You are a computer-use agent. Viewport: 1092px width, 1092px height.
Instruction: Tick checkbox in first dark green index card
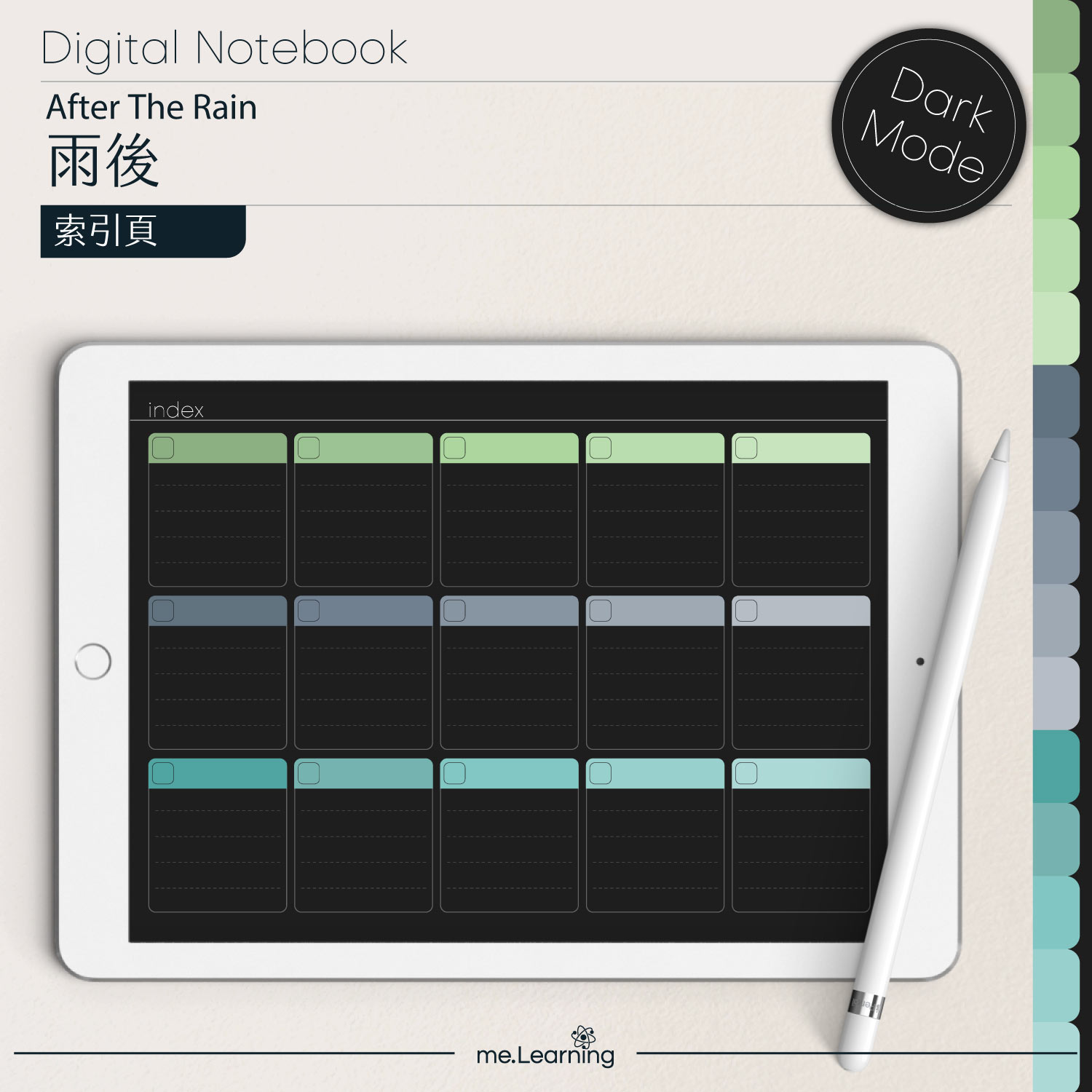163,448
